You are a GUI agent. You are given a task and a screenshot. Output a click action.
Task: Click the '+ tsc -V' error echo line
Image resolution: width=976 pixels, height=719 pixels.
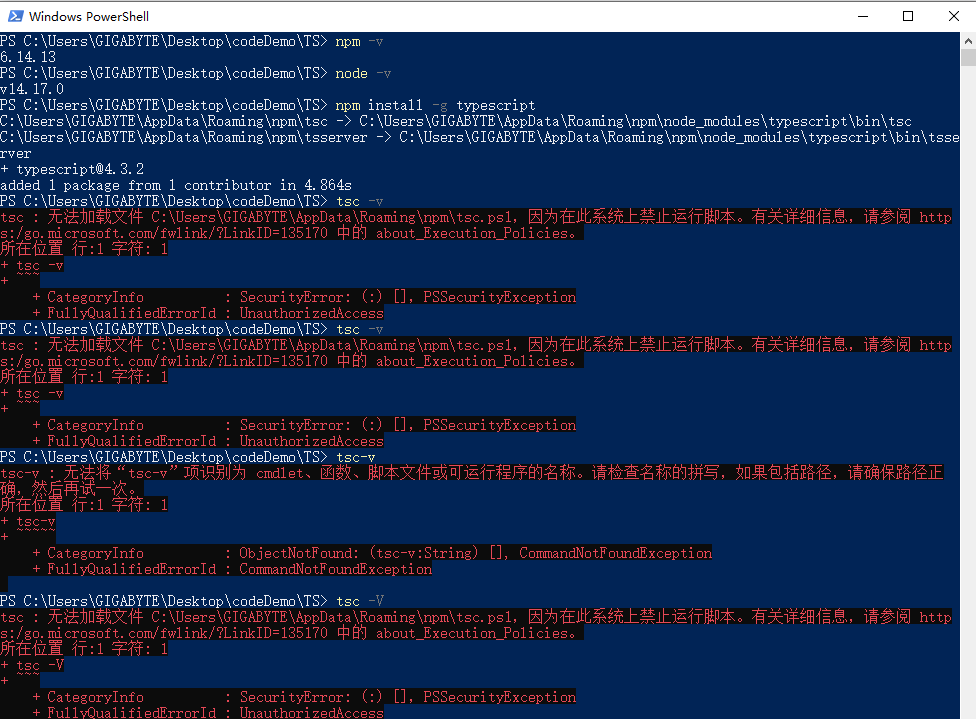pos(32,665)
